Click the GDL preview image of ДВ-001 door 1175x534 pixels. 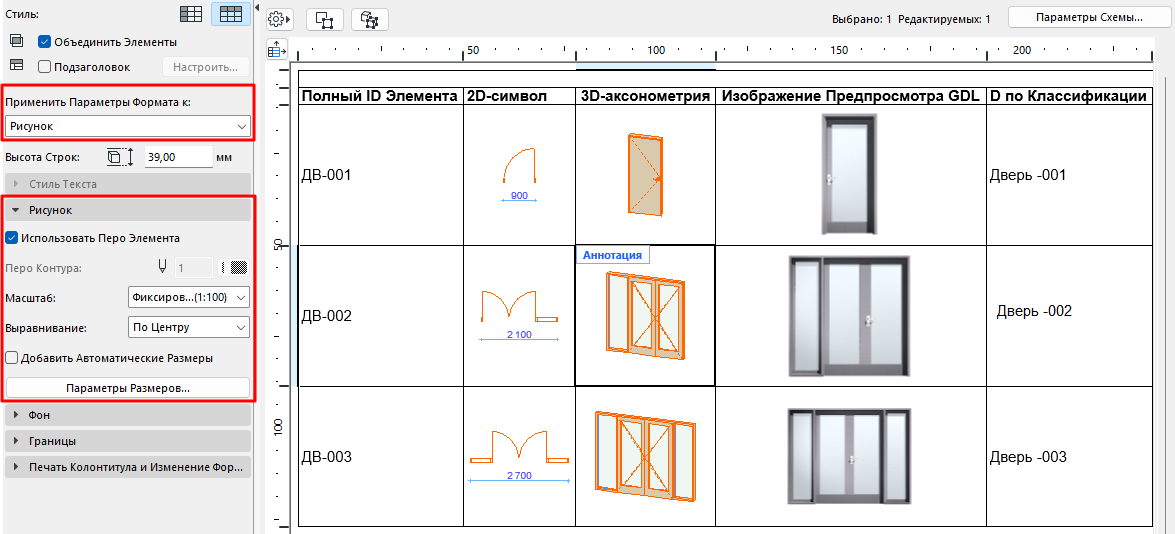point(849,175)
